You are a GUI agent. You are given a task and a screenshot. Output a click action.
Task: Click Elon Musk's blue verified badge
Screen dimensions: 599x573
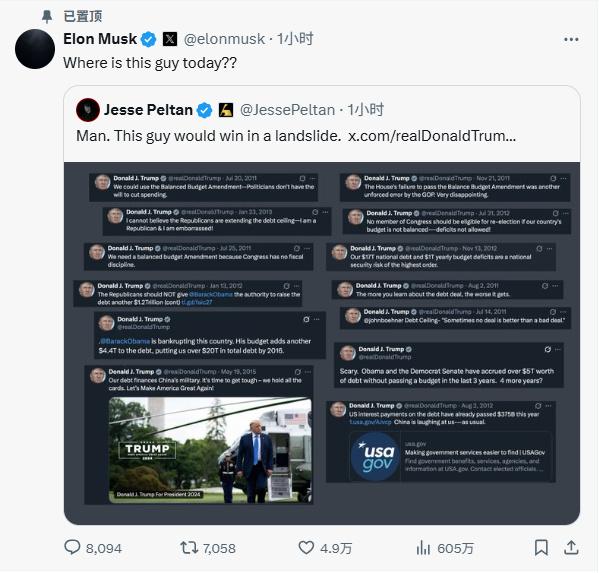point(149,39)
